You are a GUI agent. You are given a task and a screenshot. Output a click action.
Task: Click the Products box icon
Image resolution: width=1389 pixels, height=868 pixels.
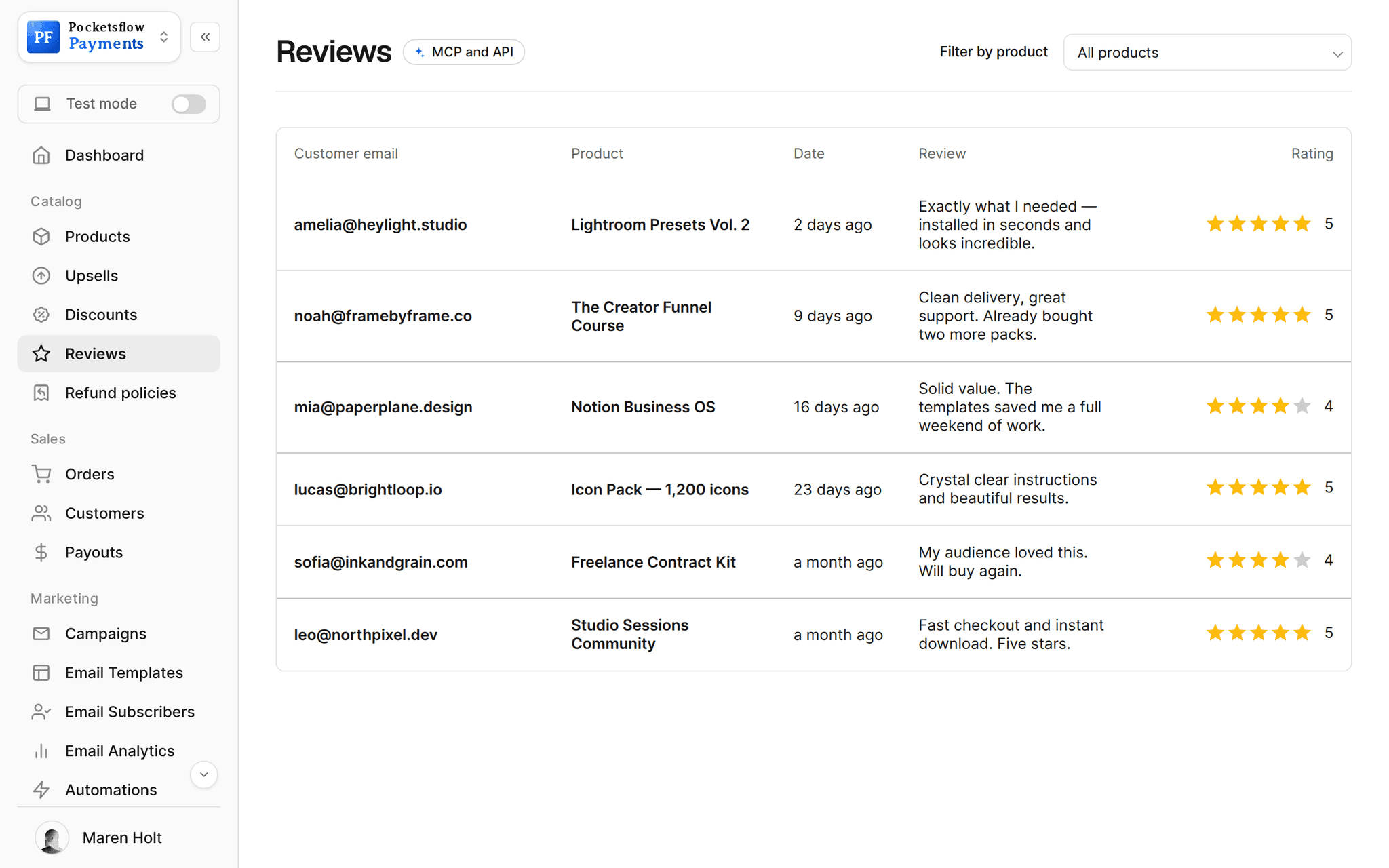[41, 237]
